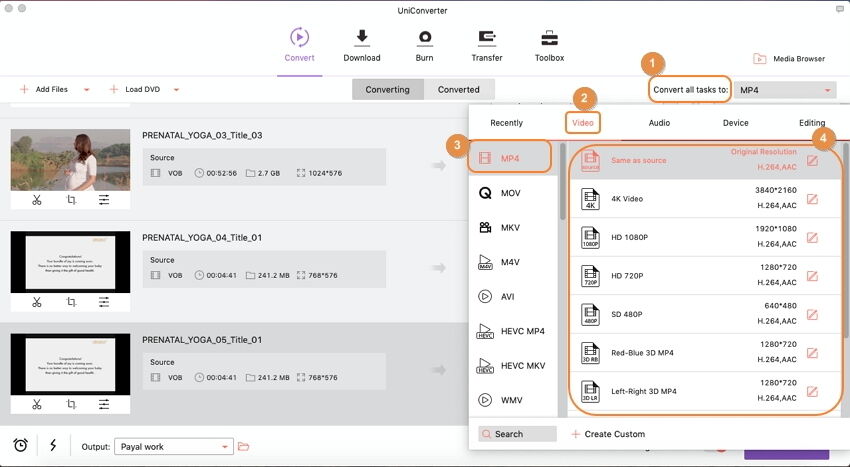Open the Transfer section
Screen dimensions: 850x467
(x=487, y=46)
